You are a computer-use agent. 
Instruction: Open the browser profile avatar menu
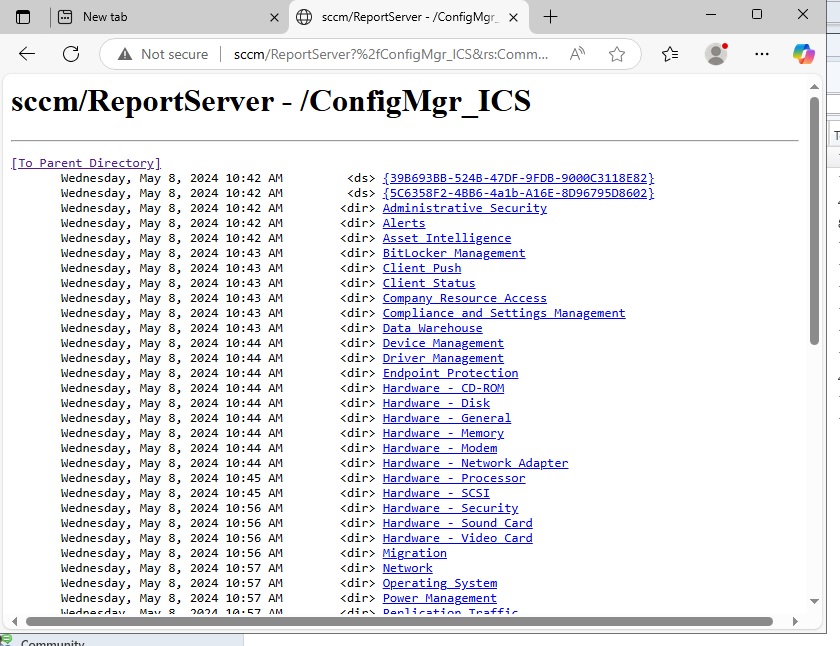coord(717,54)
